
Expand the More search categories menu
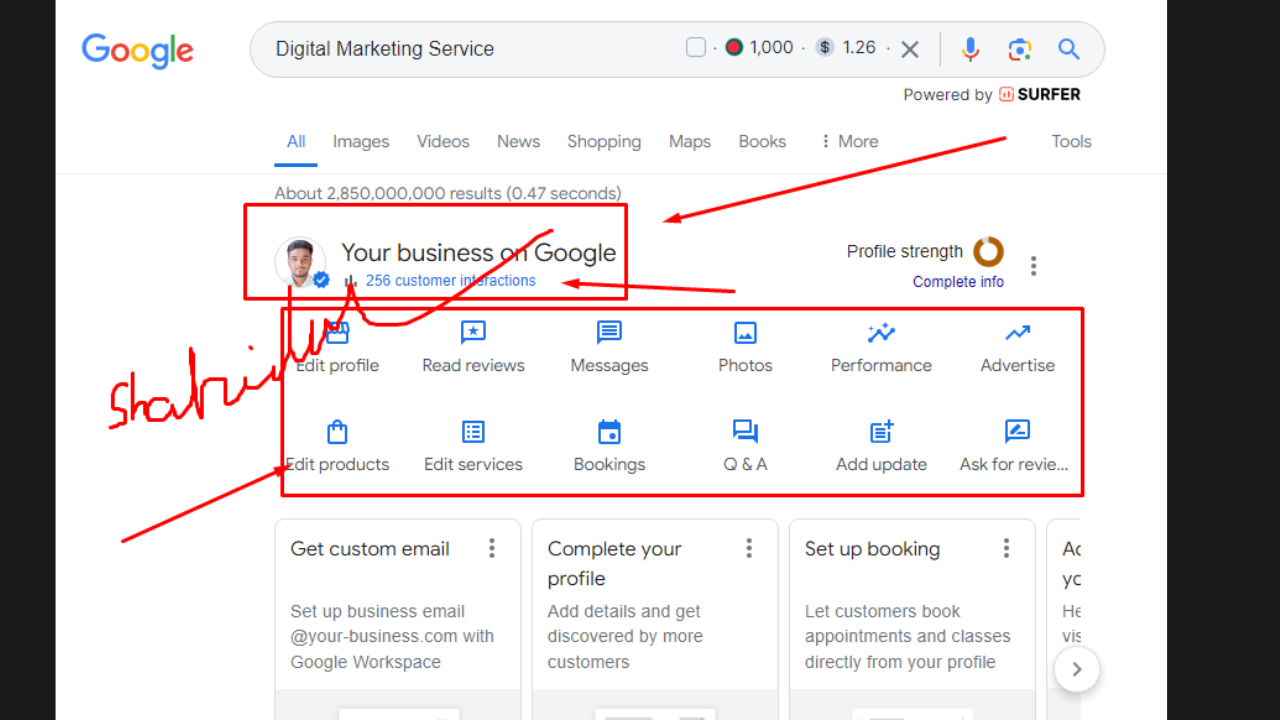[848, 141]
